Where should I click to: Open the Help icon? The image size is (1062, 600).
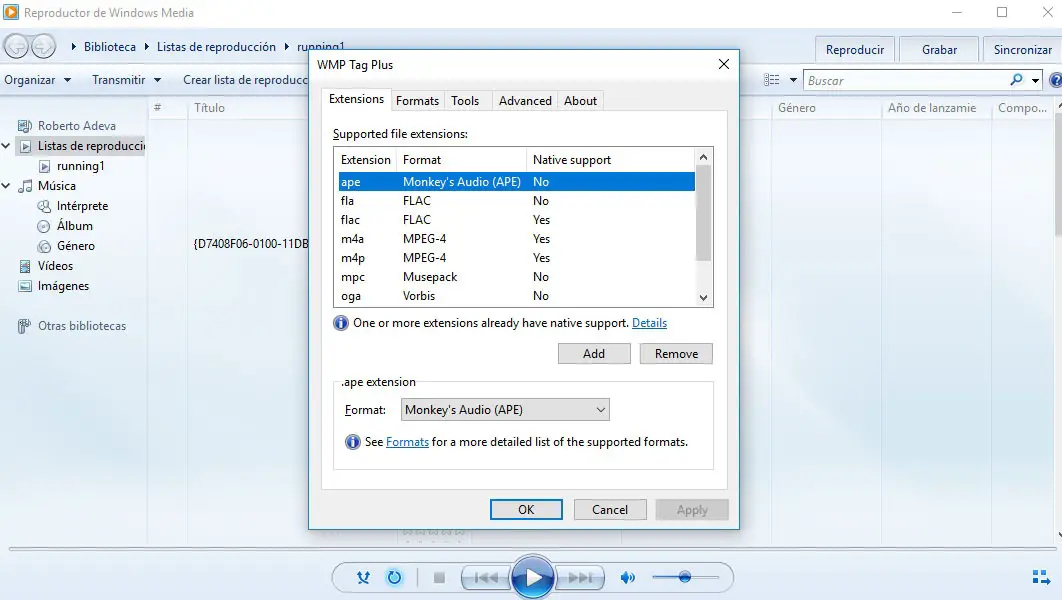point(1055,80)
